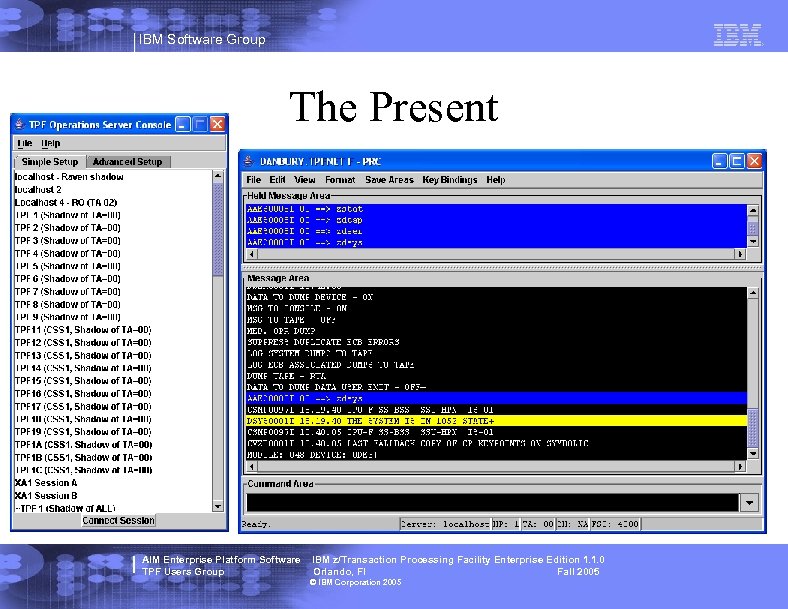
Task: Open Help menu in DANBURY window
Action: [x=496, y=180]
